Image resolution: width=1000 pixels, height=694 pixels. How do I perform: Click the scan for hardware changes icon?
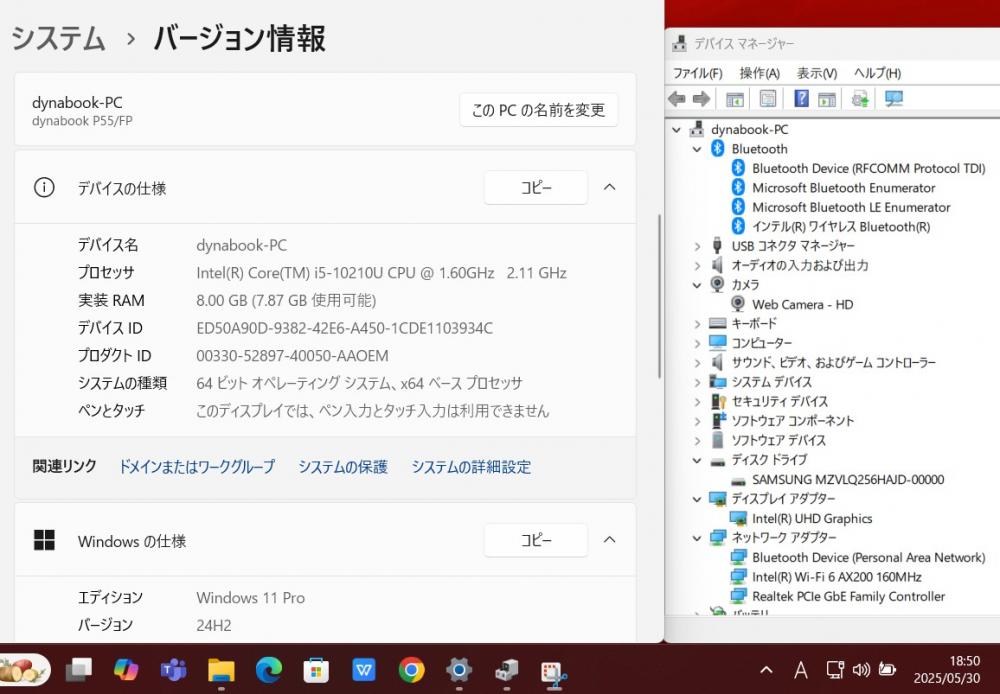(x=893, y=98)
